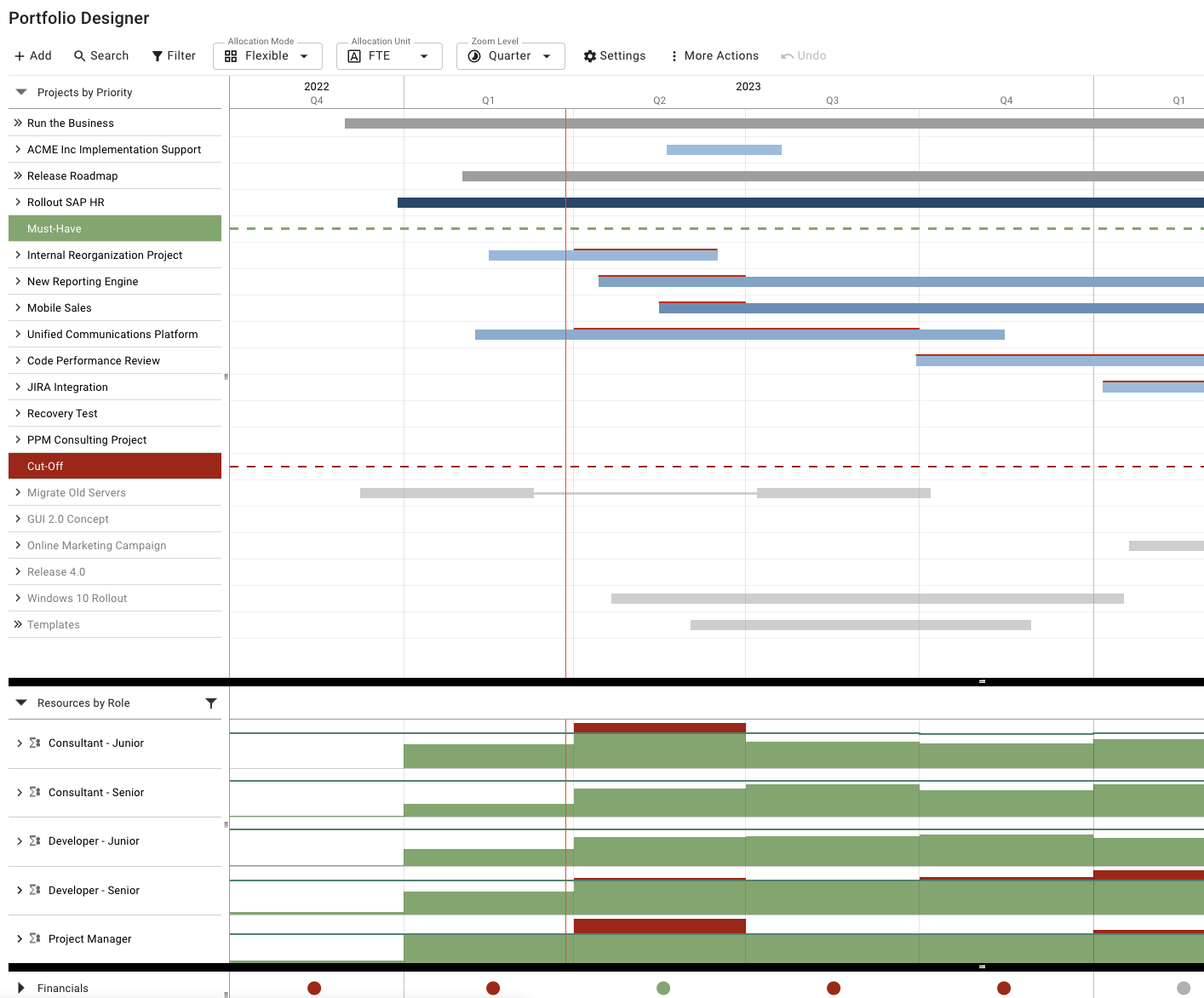The height and width of the screenshot is (998, 1204).
Task: Click the filter icon beside Resources by Role
Action: 210,703
